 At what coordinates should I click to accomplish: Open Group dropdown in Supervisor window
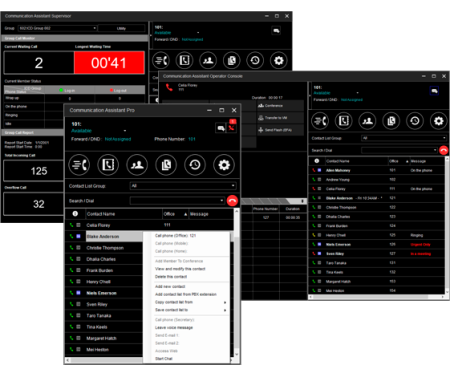[57, 28]
